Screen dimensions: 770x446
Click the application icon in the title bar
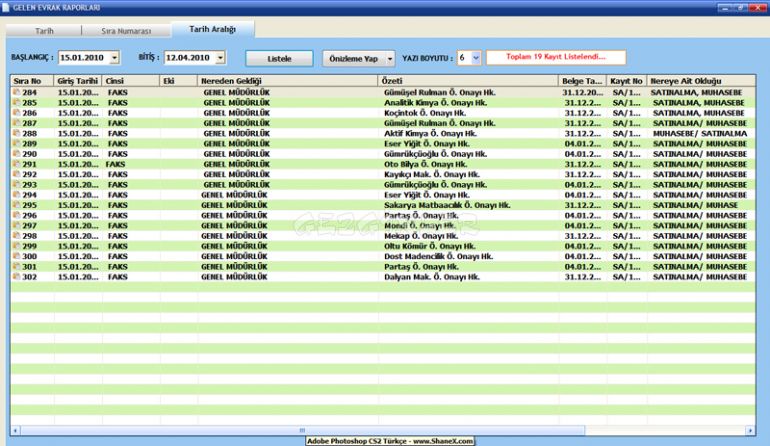(6, 7)
